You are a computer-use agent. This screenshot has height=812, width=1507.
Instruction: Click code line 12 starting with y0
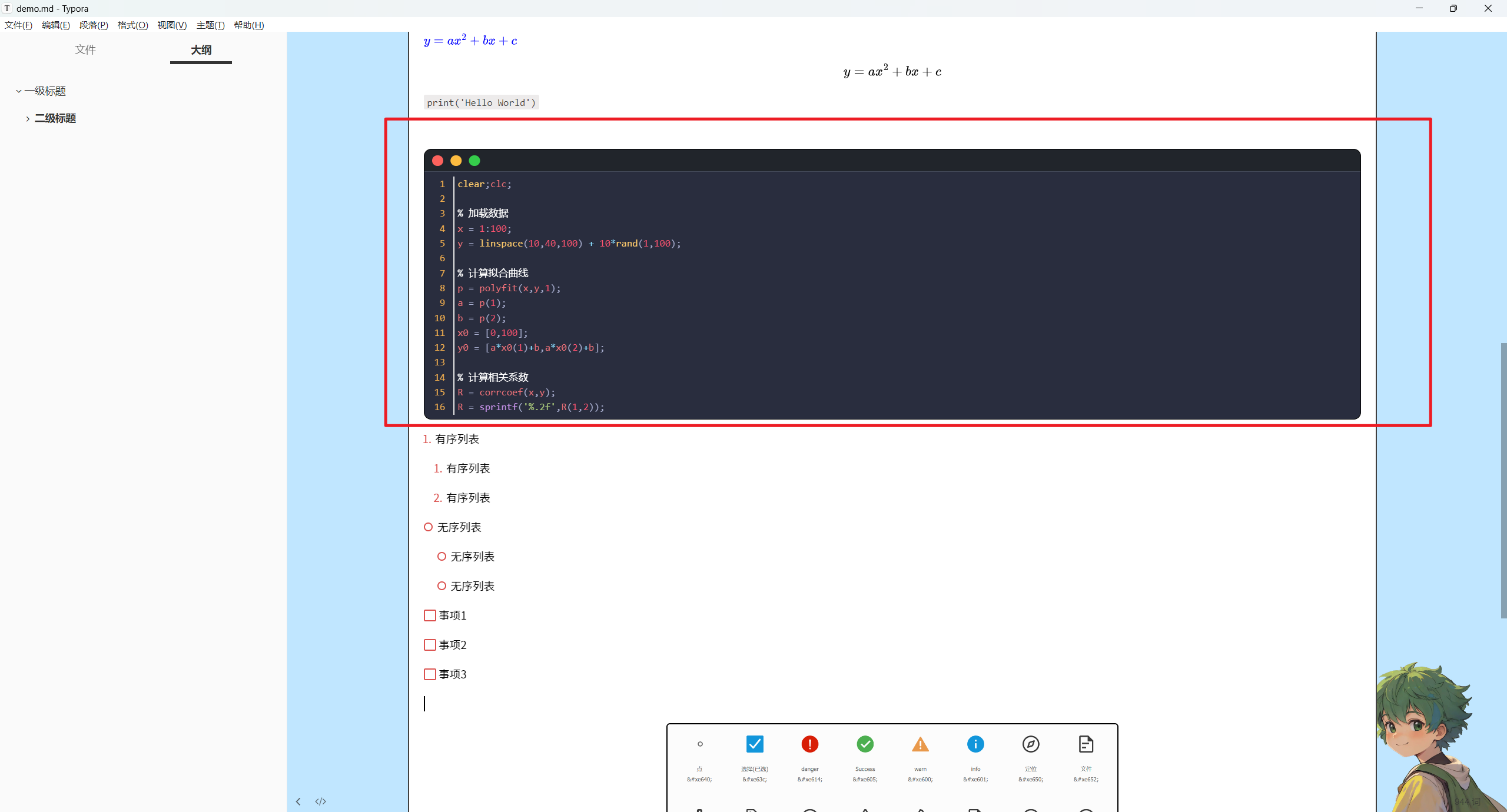point(530,348)
